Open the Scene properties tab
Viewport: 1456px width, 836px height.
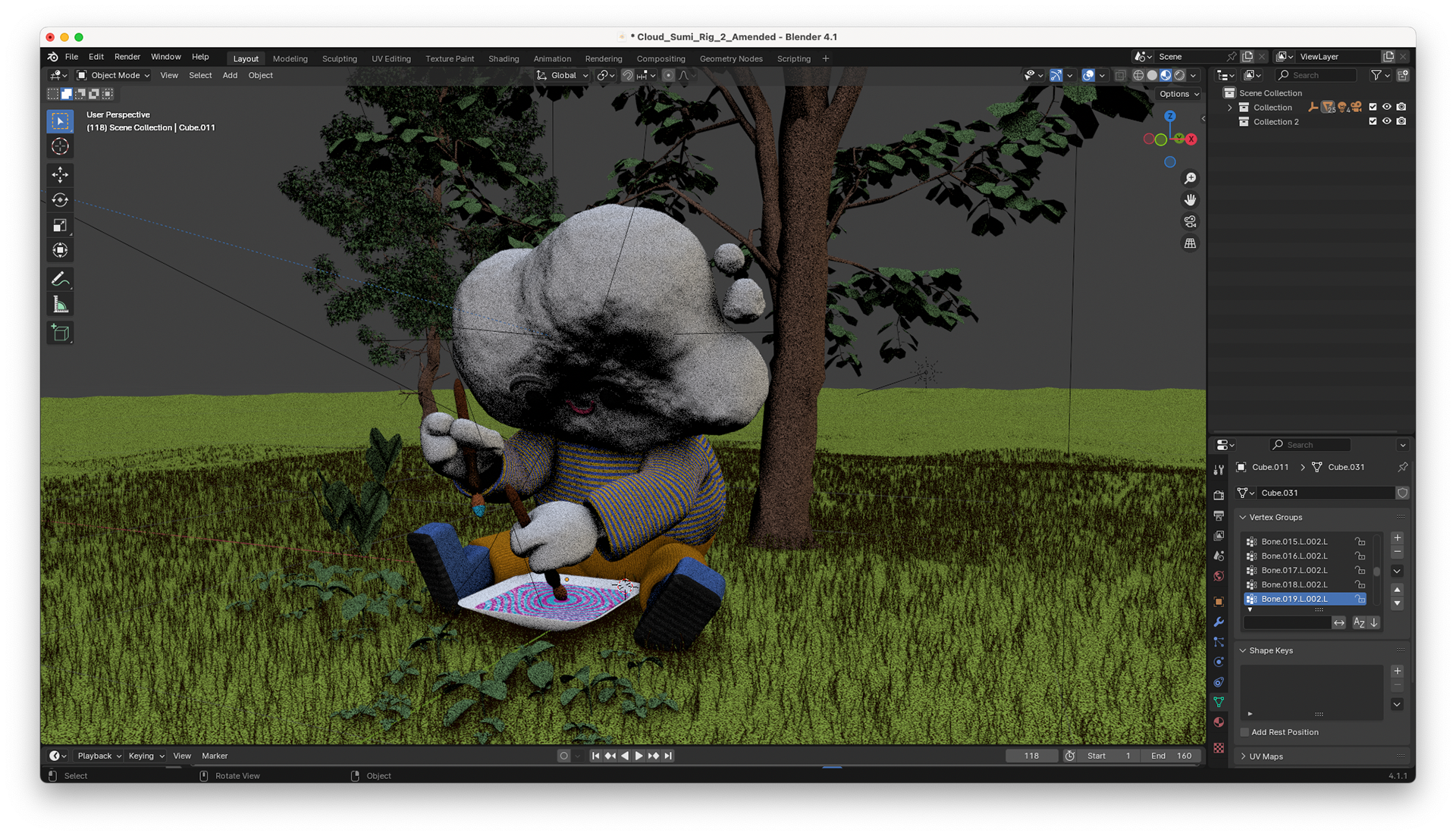1219,556
